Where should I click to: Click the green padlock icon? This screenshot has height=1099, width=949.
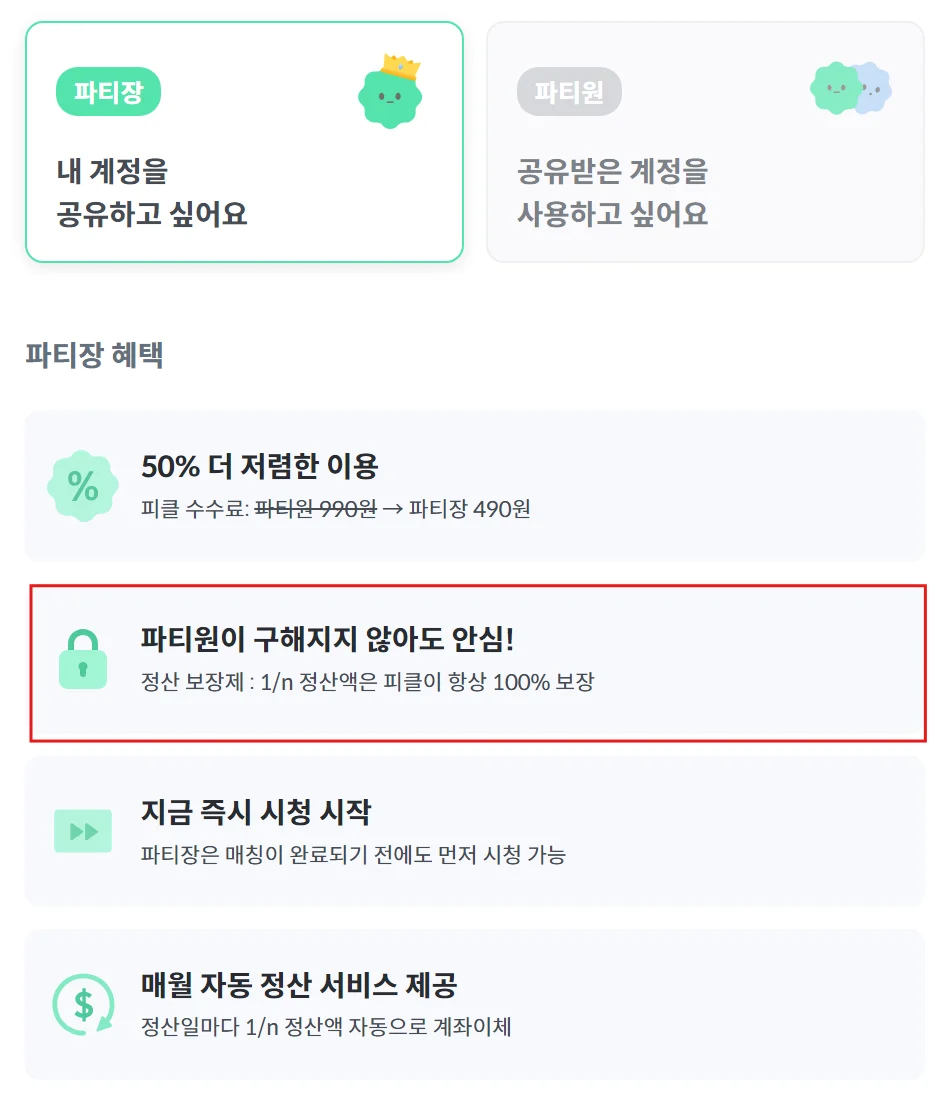click(x=83, y=660)
